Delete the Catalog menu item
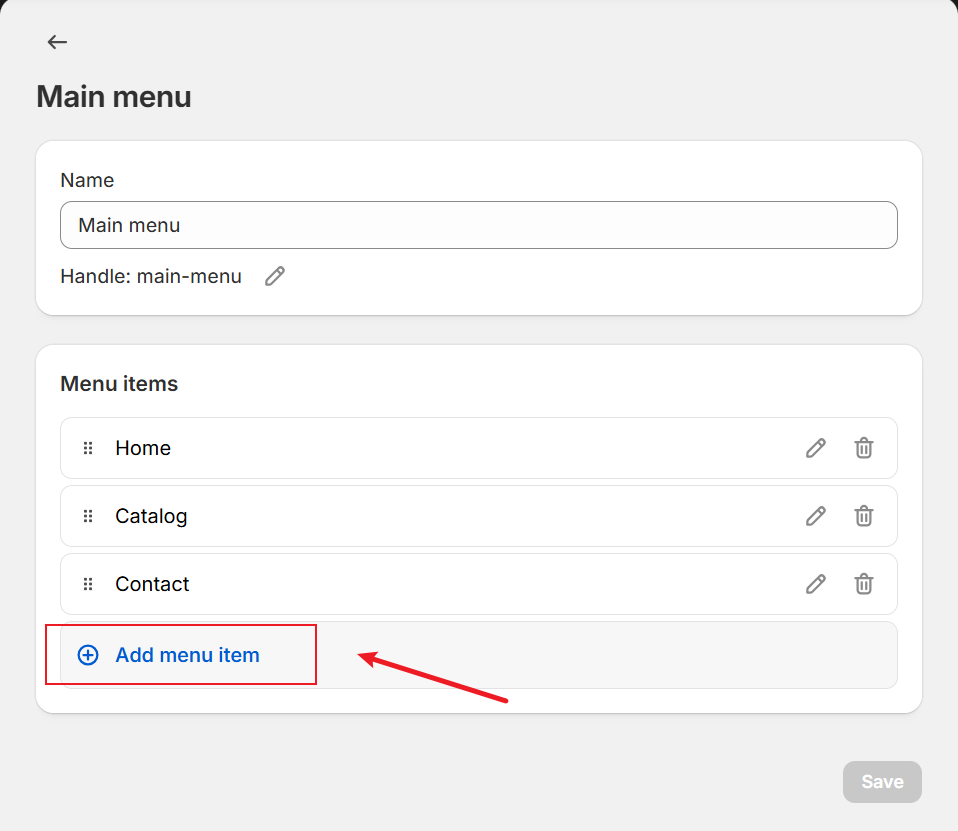Viewport: 958px width, 831px height. click(863, 516)
